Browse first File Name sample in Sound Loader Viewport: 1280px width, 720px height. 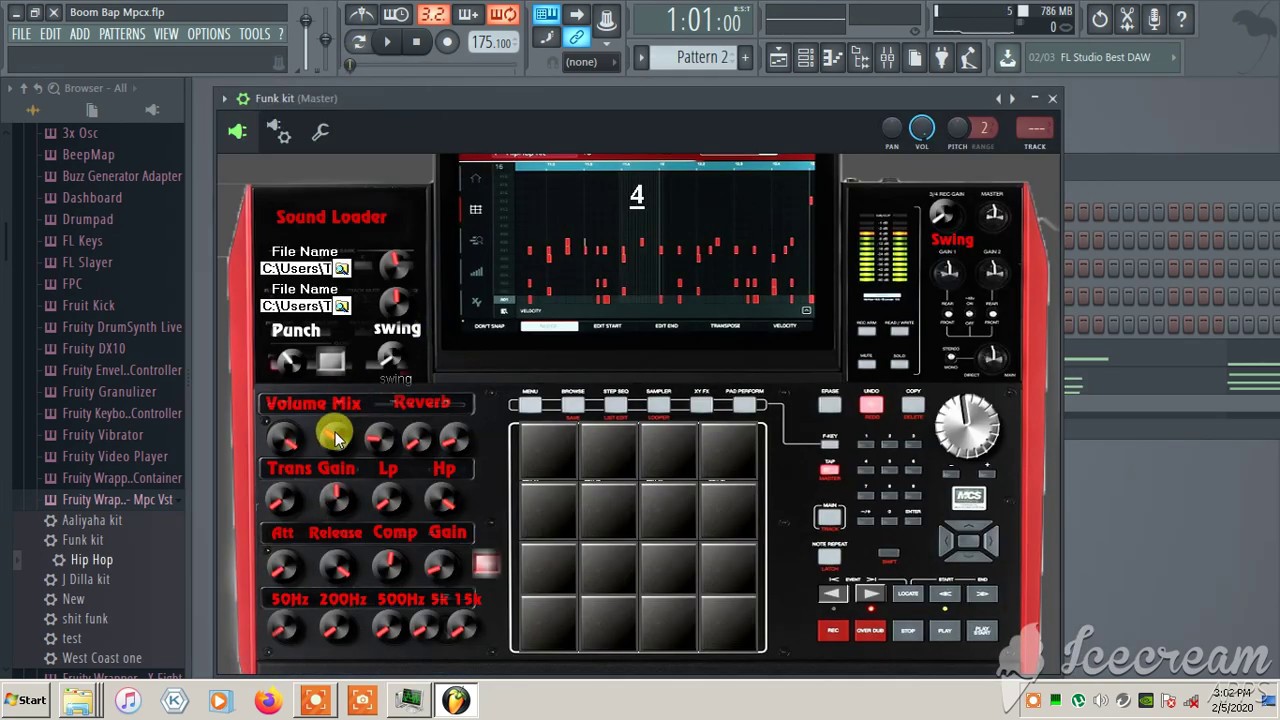click(x=342, y=268)
